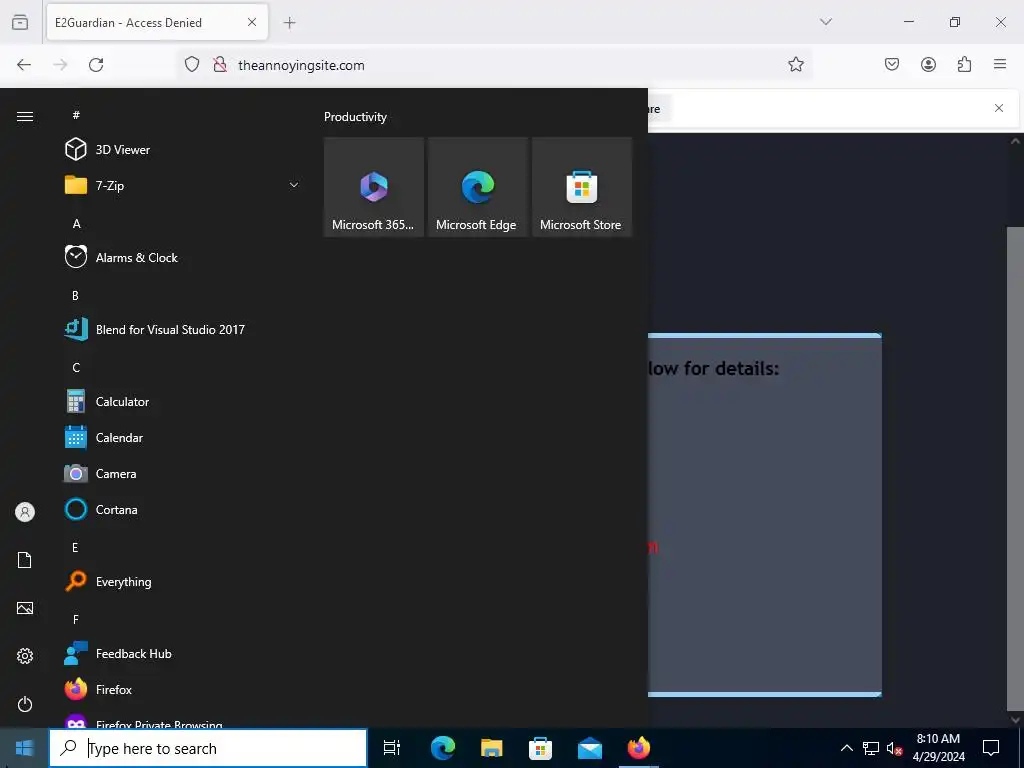Jump to letter C section header
Viewport: 1024px width, 768px height.
click(76, 368)
